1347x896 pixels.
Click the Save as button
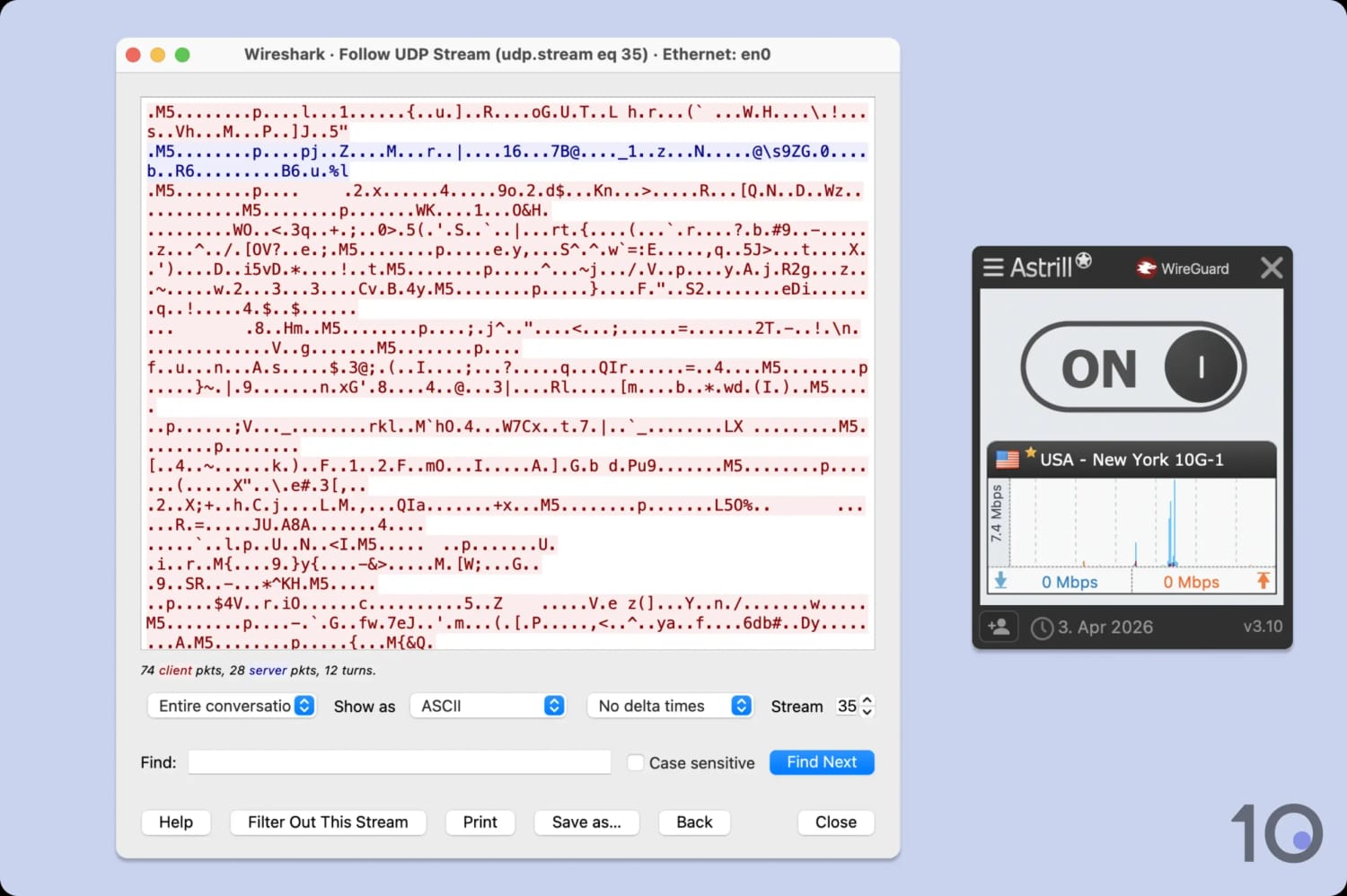click(586, 822)
